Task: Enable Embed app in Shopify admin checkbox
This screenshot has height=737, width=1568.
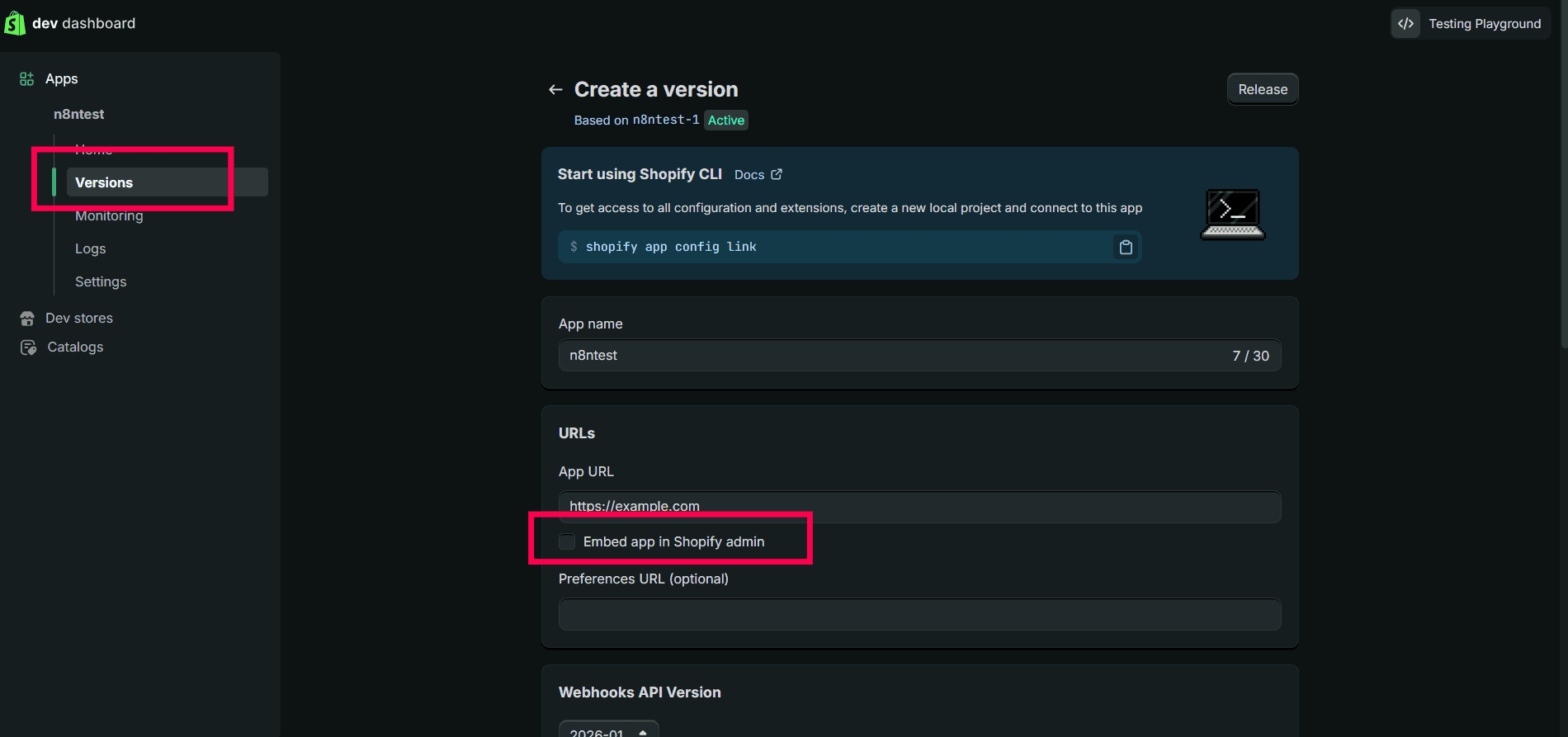Action: coord(567,541)
